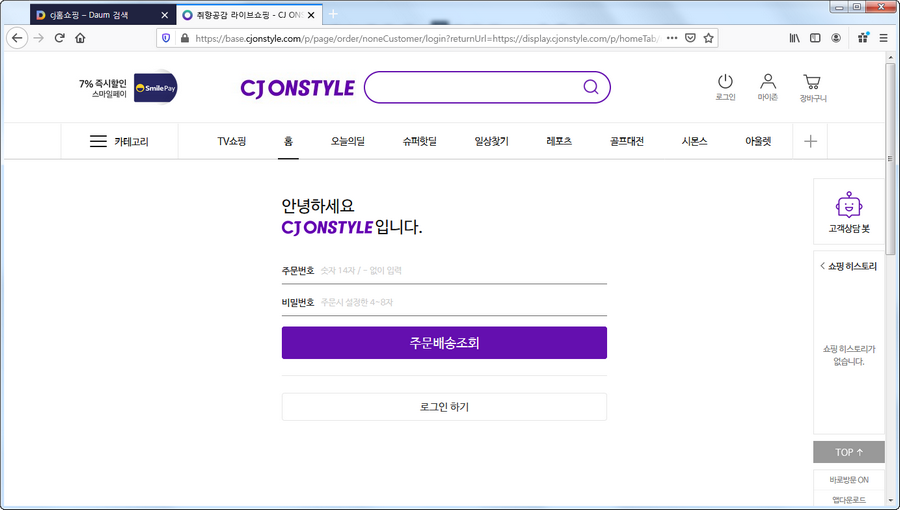Open 장바구니 cart icon
Viewport: 900px width, 510px height.
pos(813,88)
